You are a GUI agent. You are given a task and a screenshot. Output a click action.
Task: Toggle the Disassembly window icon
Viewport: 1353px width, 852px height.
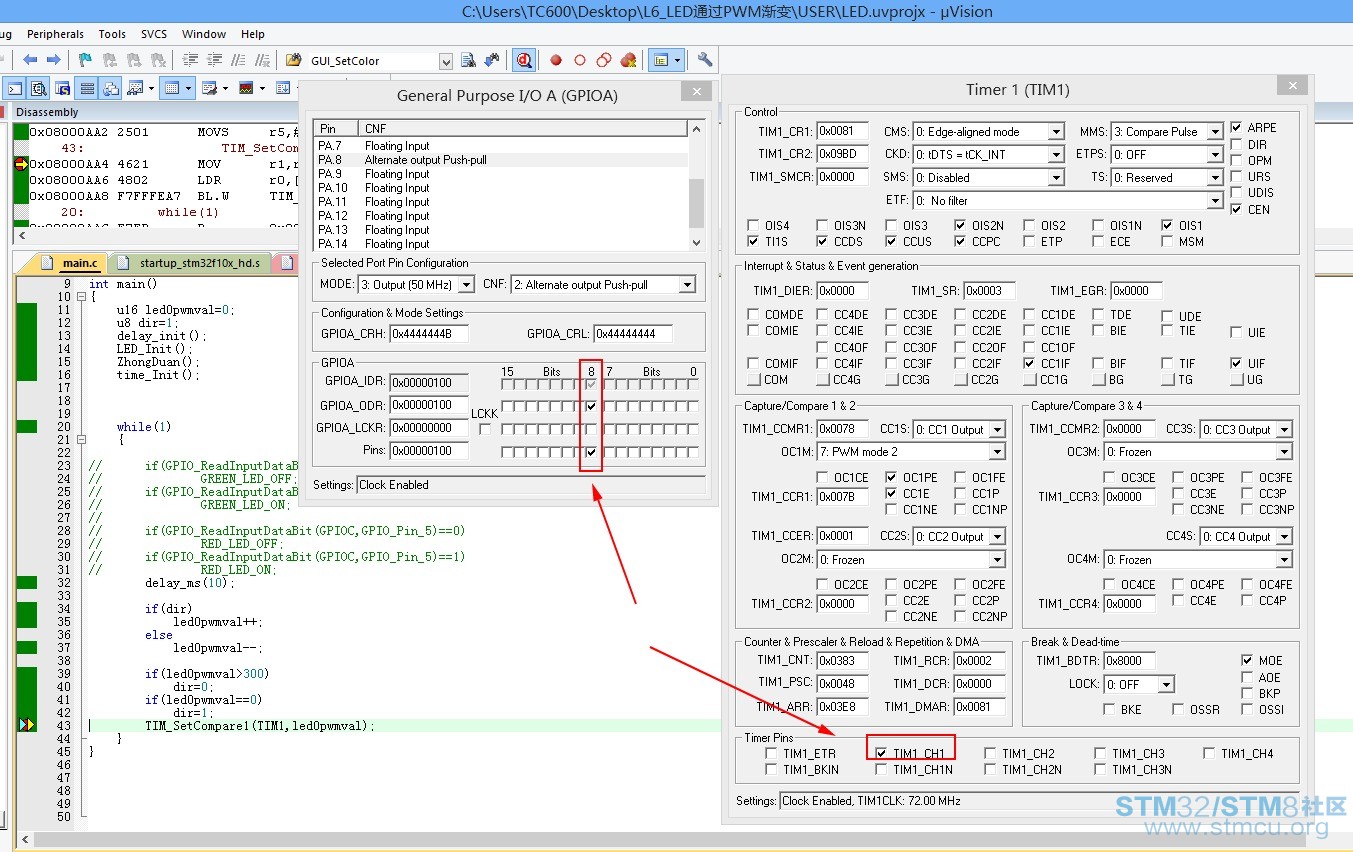[x=39, y=88]
